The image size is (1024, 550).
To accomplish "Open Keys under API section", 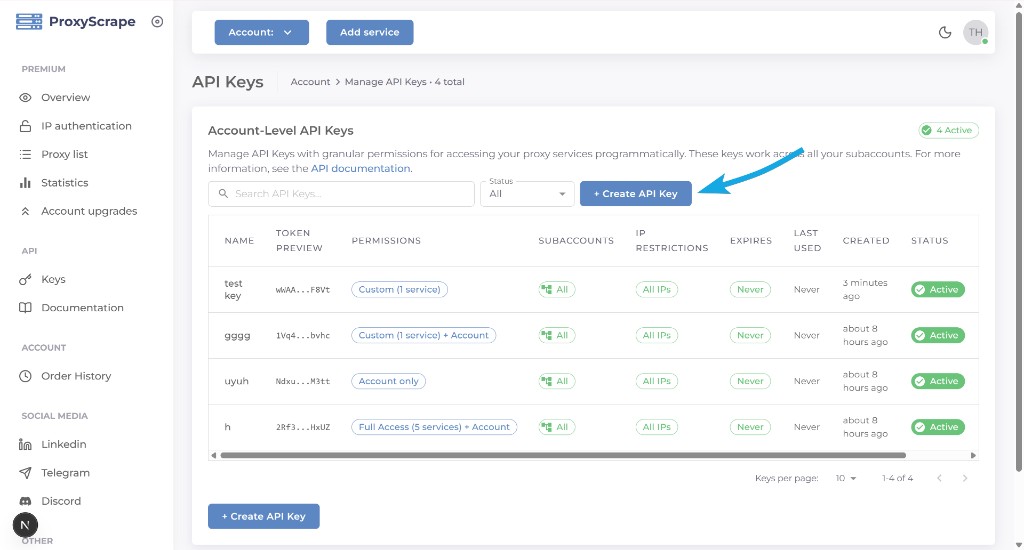I will (x=53, y=280).
